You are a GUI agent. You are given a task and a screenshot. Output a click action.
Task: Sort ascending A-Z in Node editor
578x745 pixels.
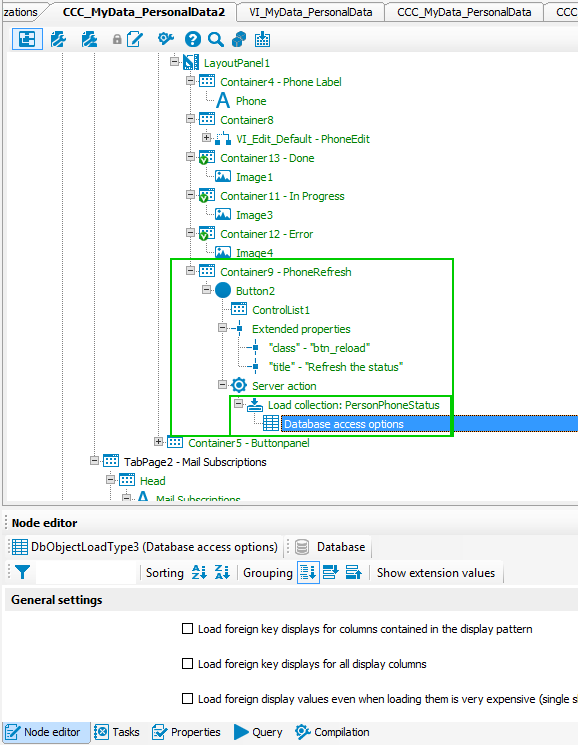point(199,573)
